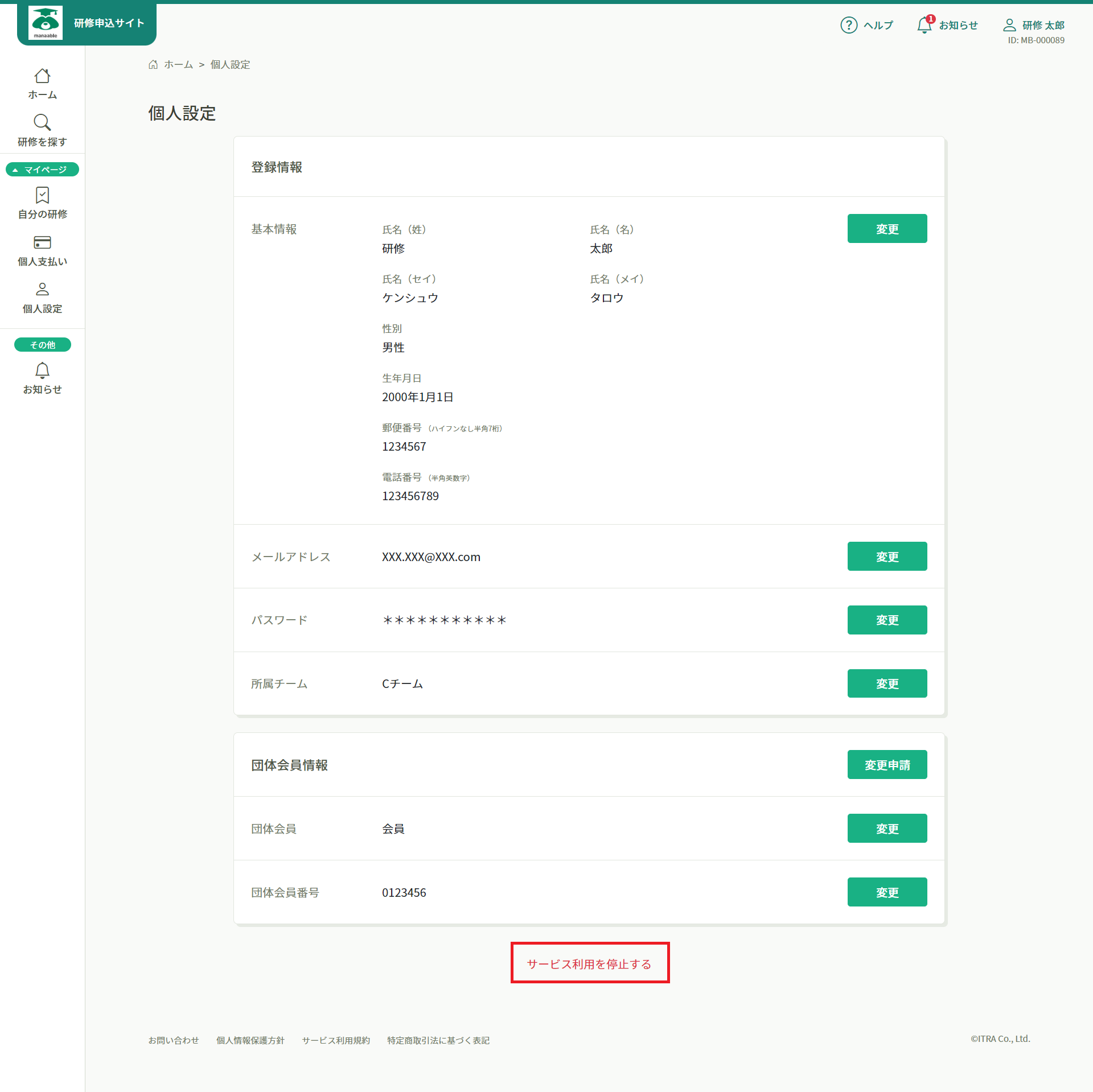Click the ©ITRA Co., Ltd. copyright text
The height and width of the screenshot is (1092, 1093).
[1000, 1039]
